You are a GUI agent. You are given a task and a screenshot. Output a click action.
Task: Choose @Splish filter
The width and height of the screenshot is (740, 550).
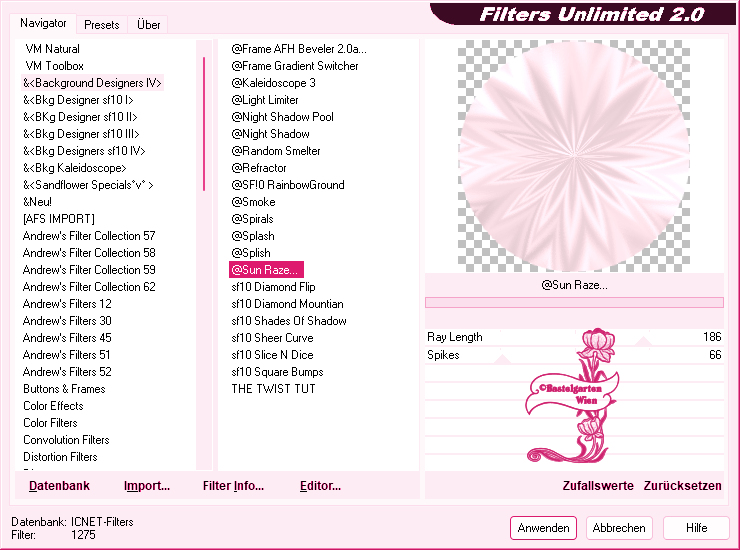(x=251, y=253)
